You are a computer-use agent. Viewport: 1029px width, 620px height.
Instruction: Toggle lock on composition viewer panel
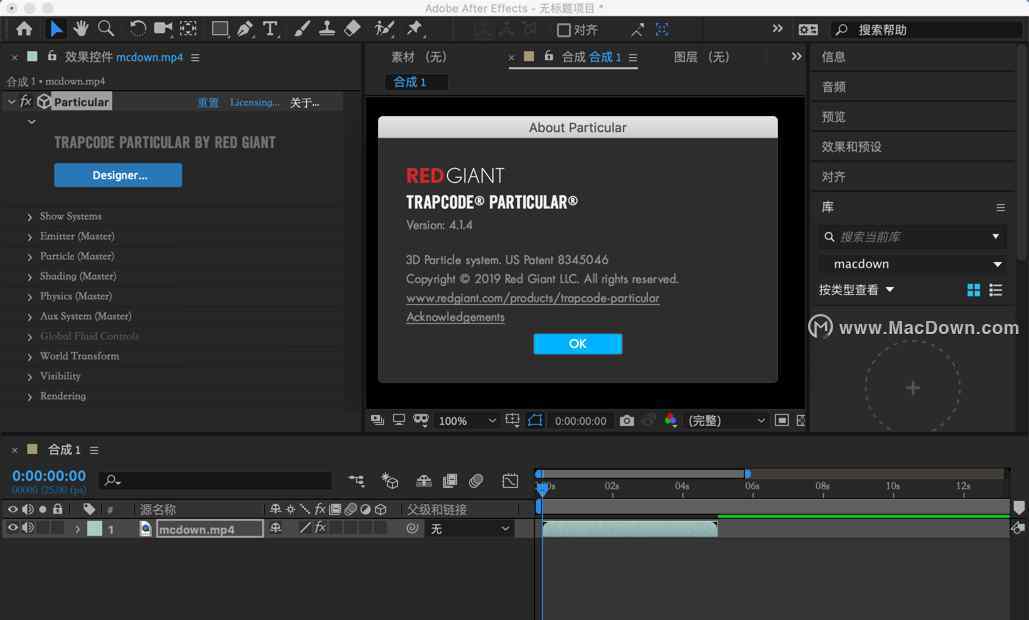pos(548,56)
